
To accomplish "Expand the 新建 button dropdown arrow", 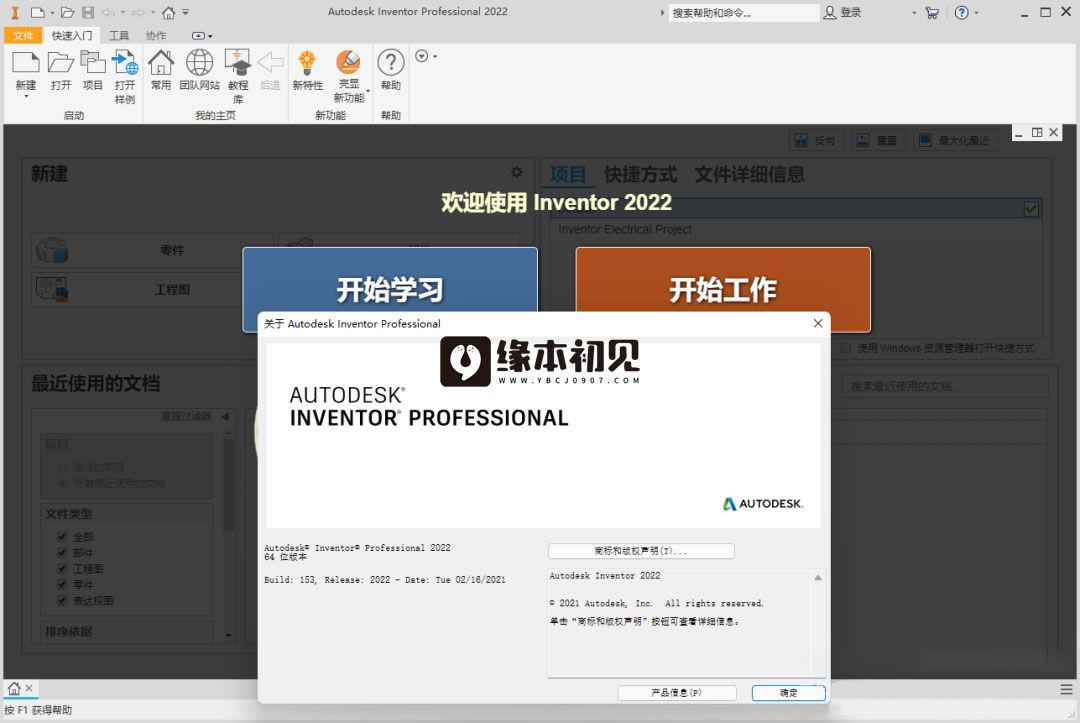I will pyautogui.click(x=26, y=96).
